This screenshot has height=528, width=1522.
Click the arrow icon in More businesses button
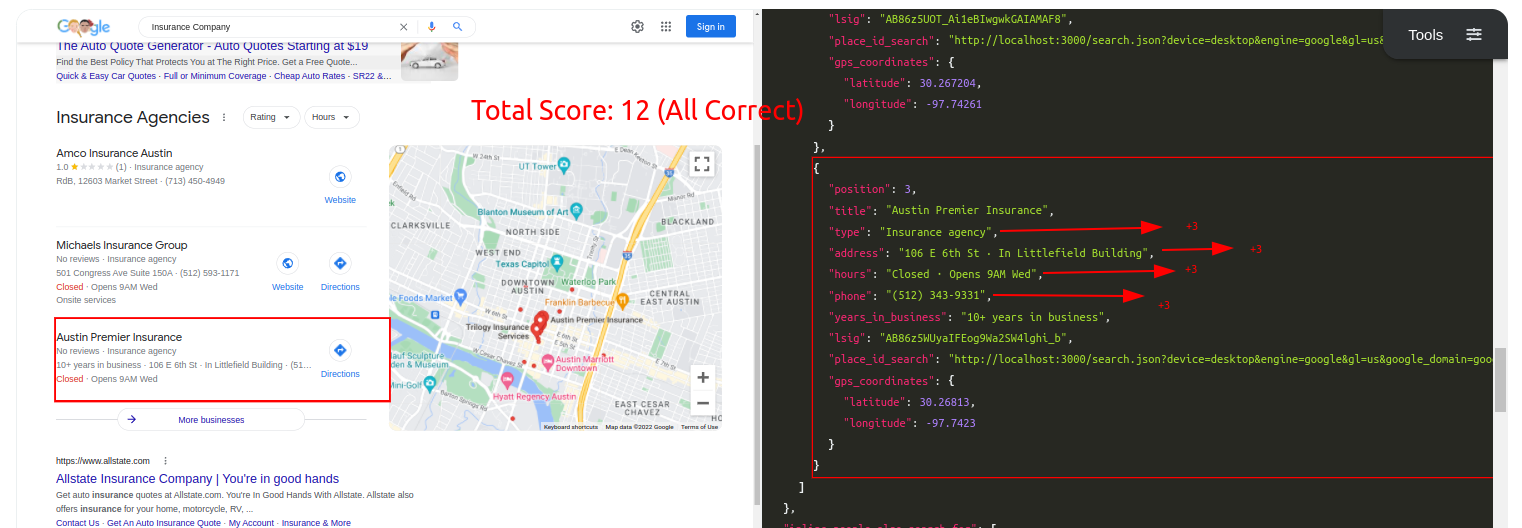(132, 419)
